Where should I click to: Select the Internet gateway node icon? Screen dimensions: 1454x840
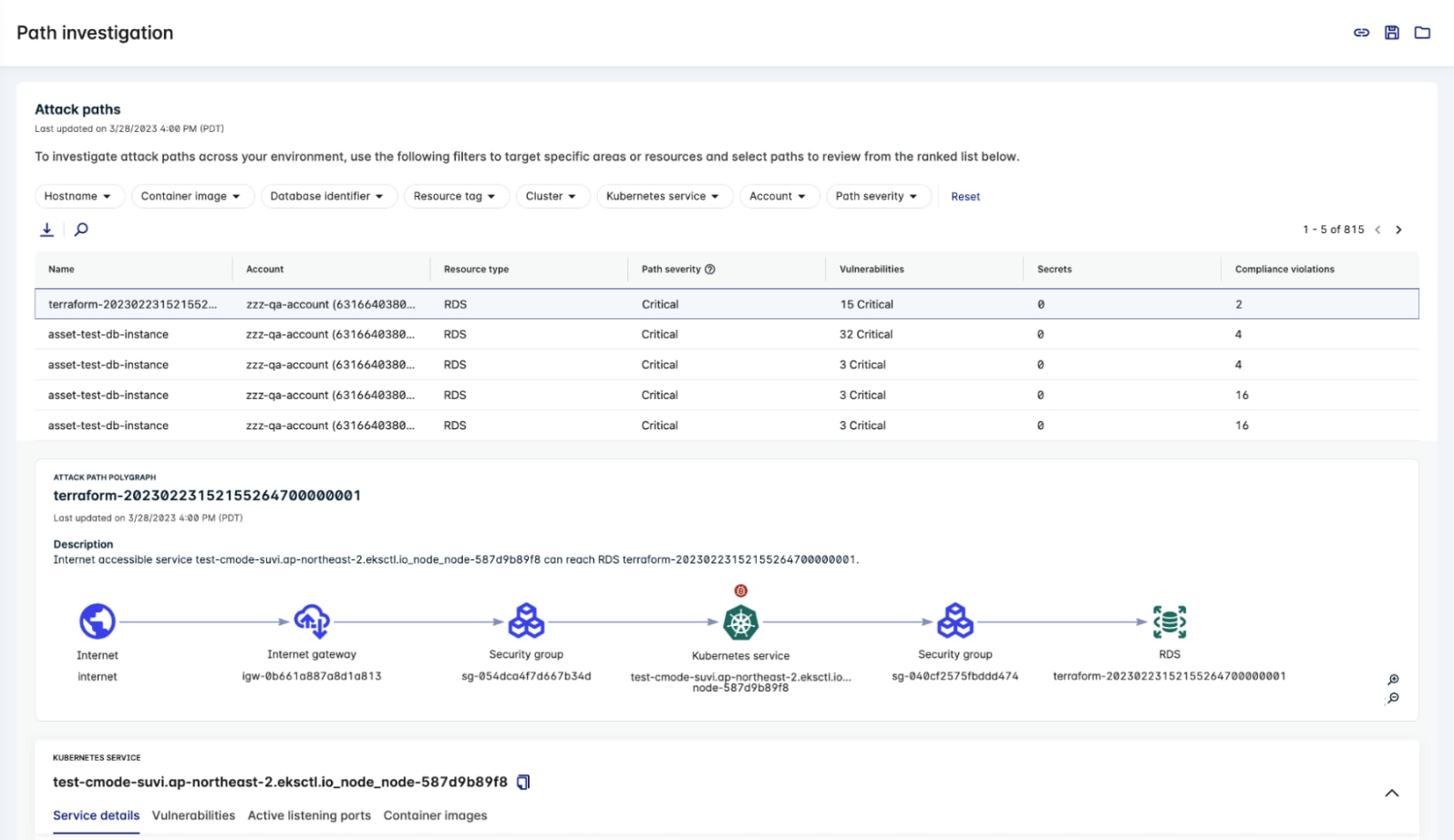point(312,621)
